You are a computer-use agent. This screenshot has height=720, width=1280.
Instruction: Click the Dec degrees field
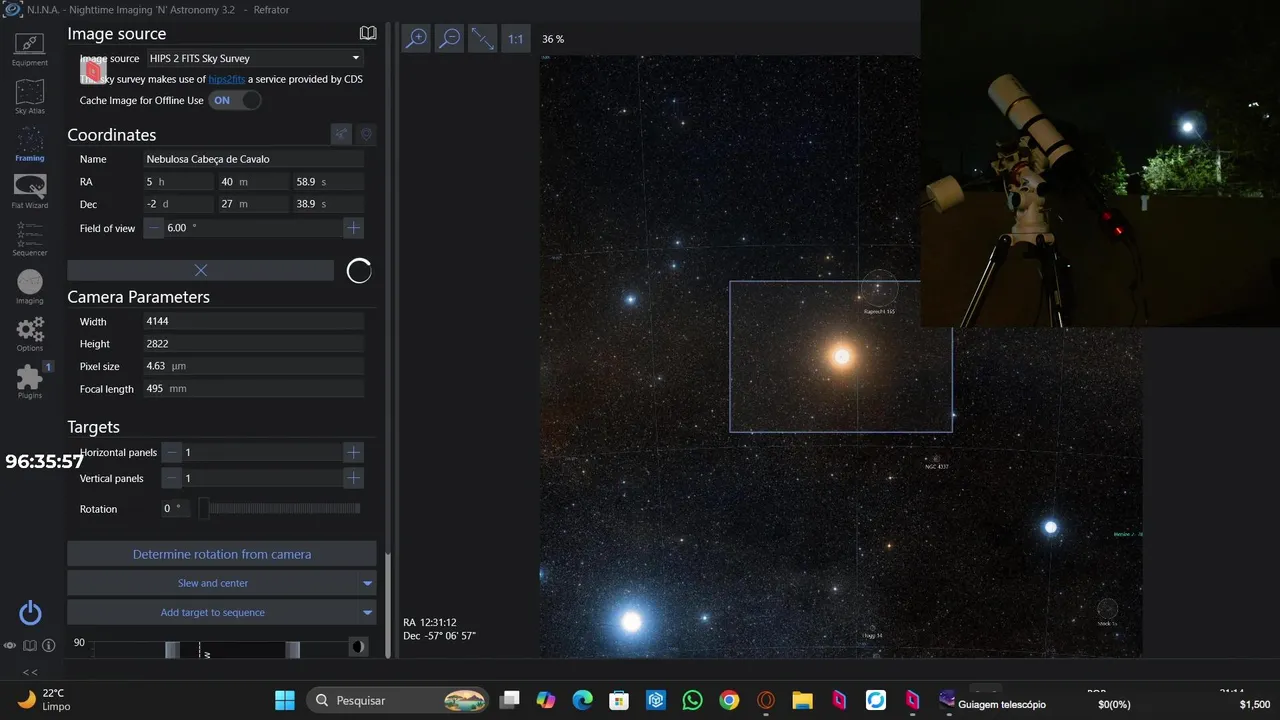tap(179, 204)
